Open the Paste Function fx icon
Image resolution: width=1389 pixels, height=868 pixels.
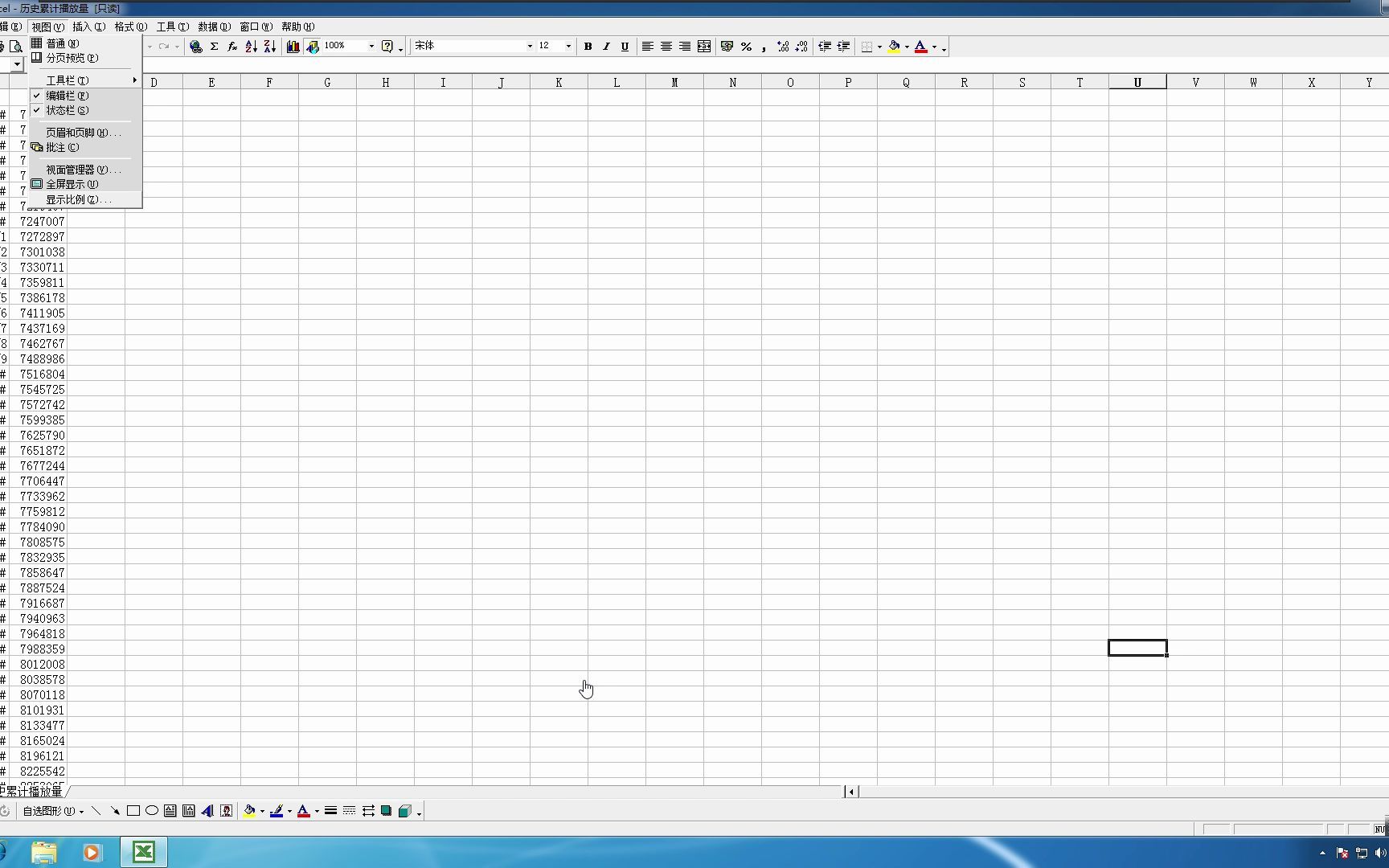point(232,47)
